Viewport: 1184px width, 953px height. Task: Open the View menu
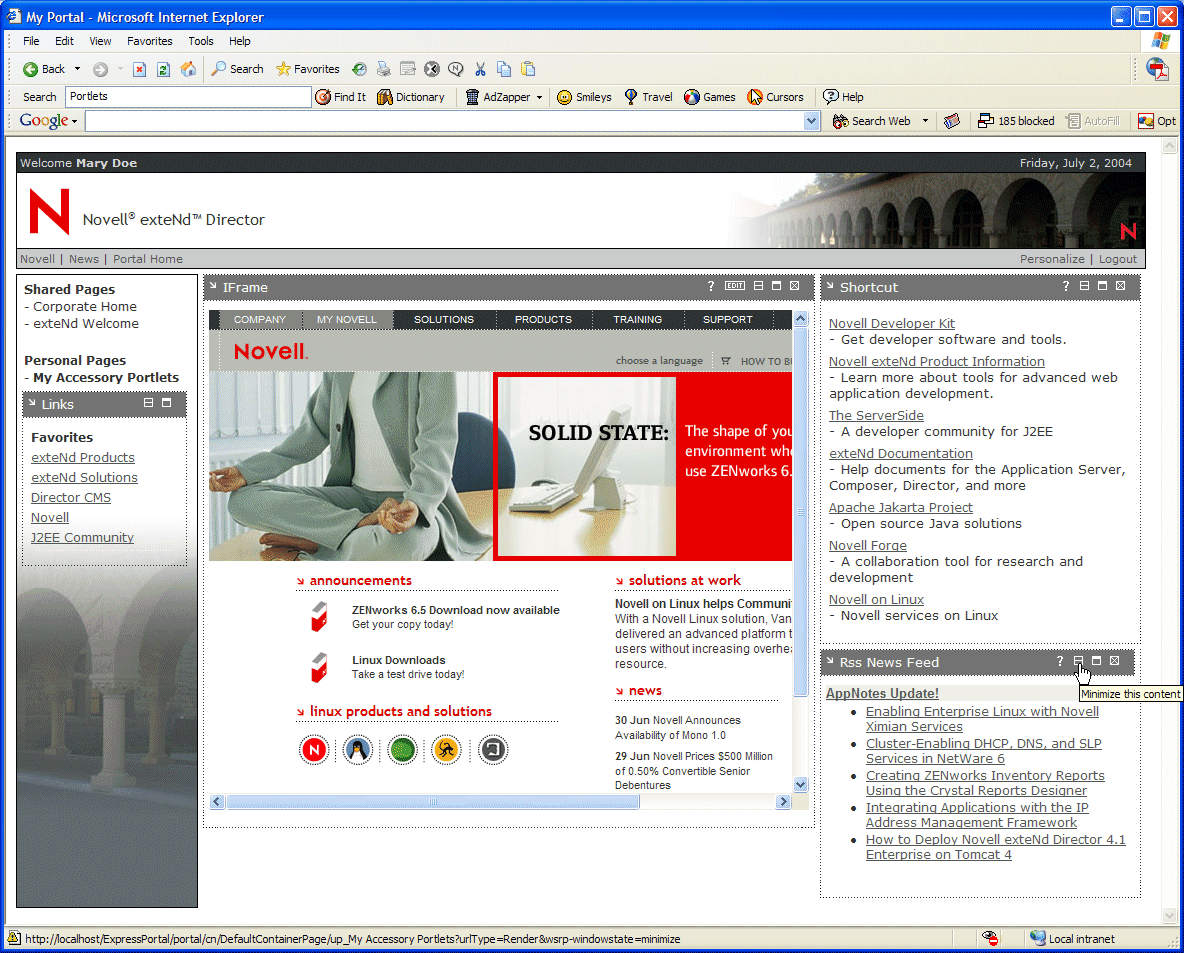click(100, 41)
